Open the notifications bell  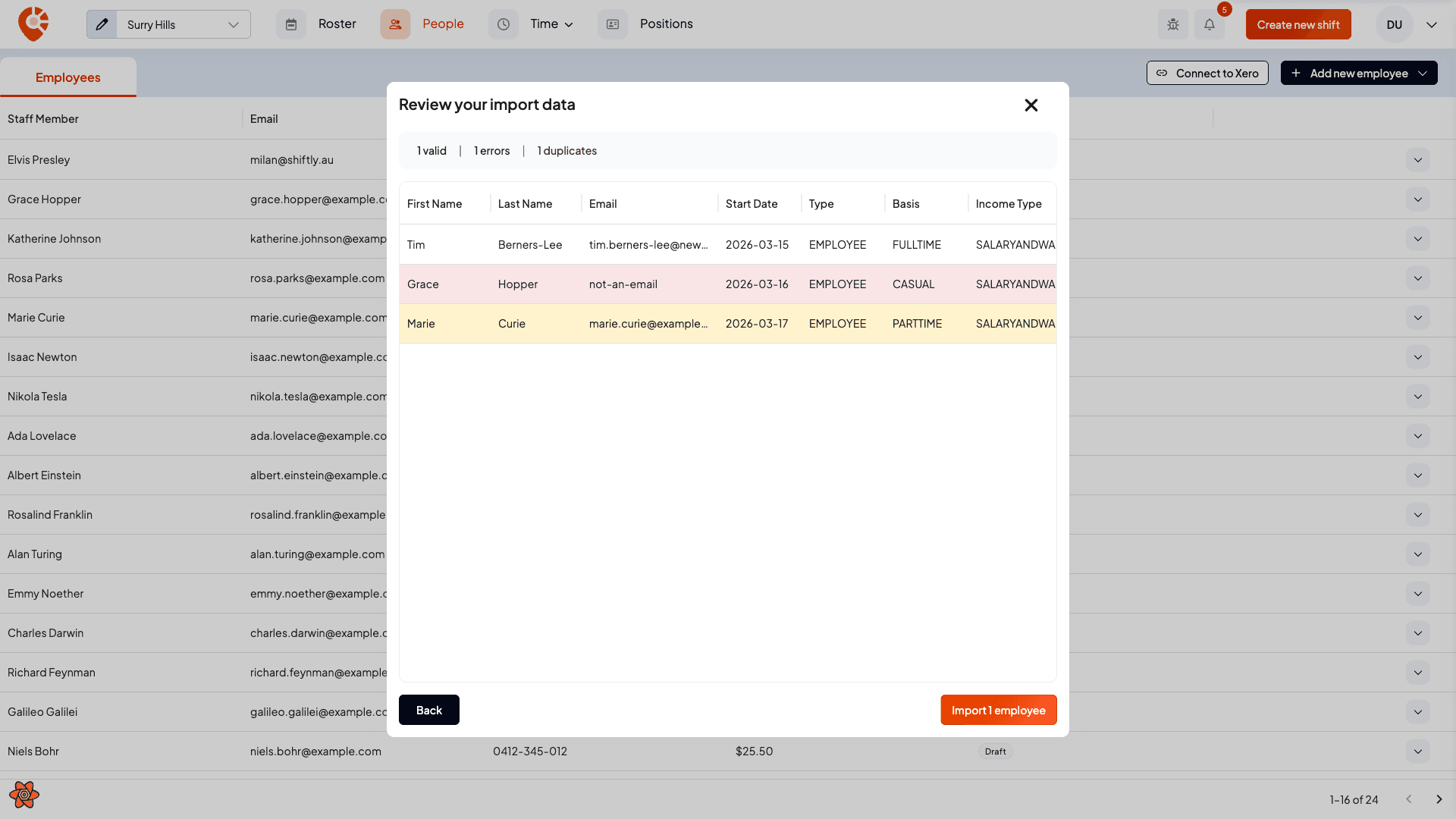[1210, 24]
